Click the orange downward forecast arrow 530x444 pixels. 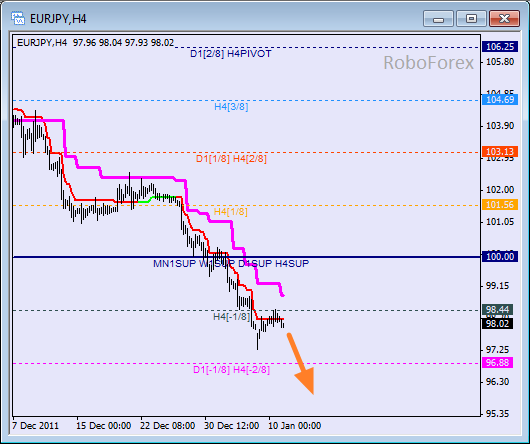(302, 364)
